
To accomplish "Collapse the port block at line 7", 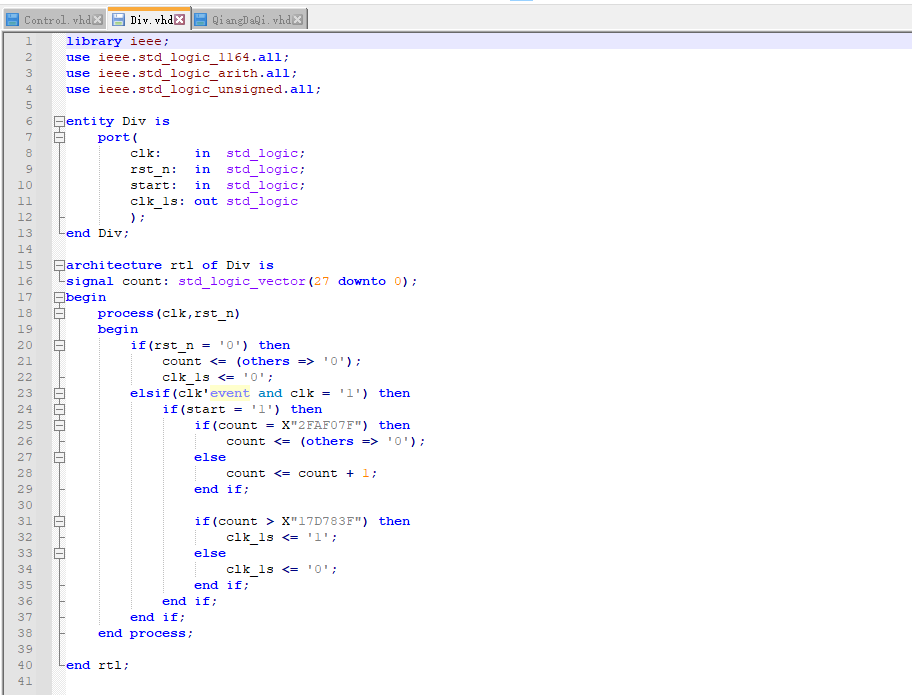I will pyautogui.click(x=59, y=137).
